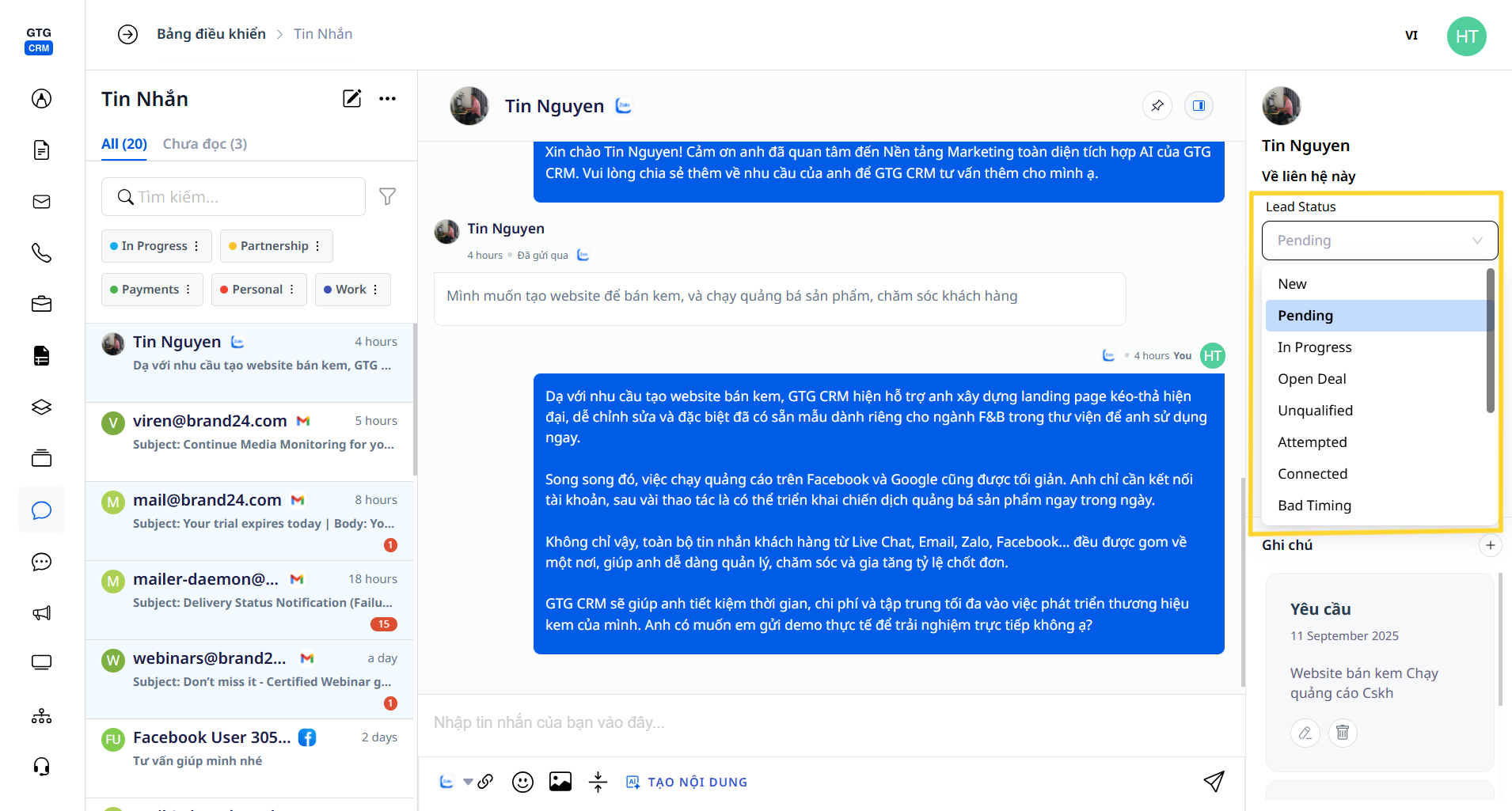Select Open Deal lead status
1512x811 pixels.
point(1312,379)
